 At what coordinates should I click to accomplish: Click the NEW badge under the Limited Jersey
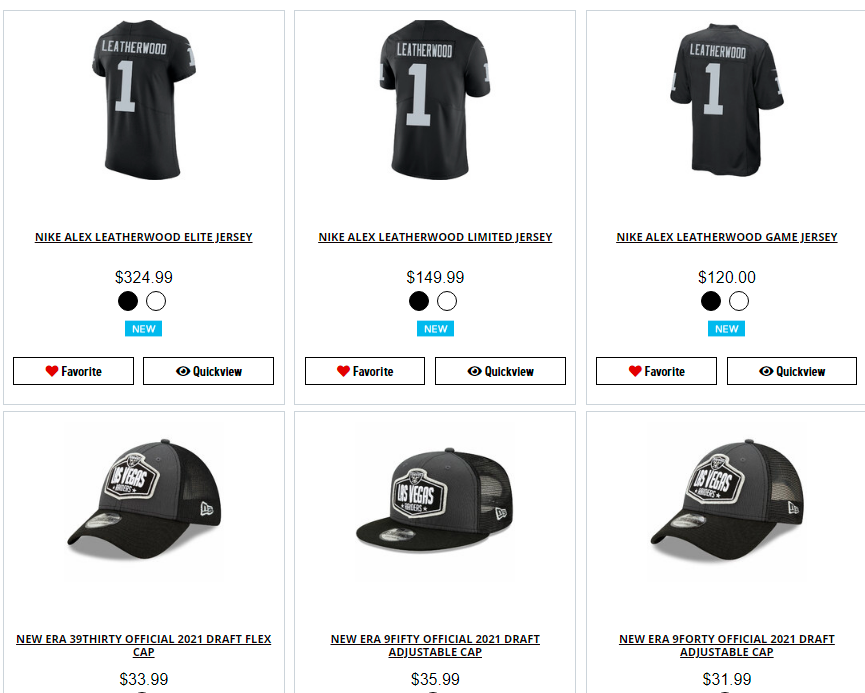tap(435, 329)
